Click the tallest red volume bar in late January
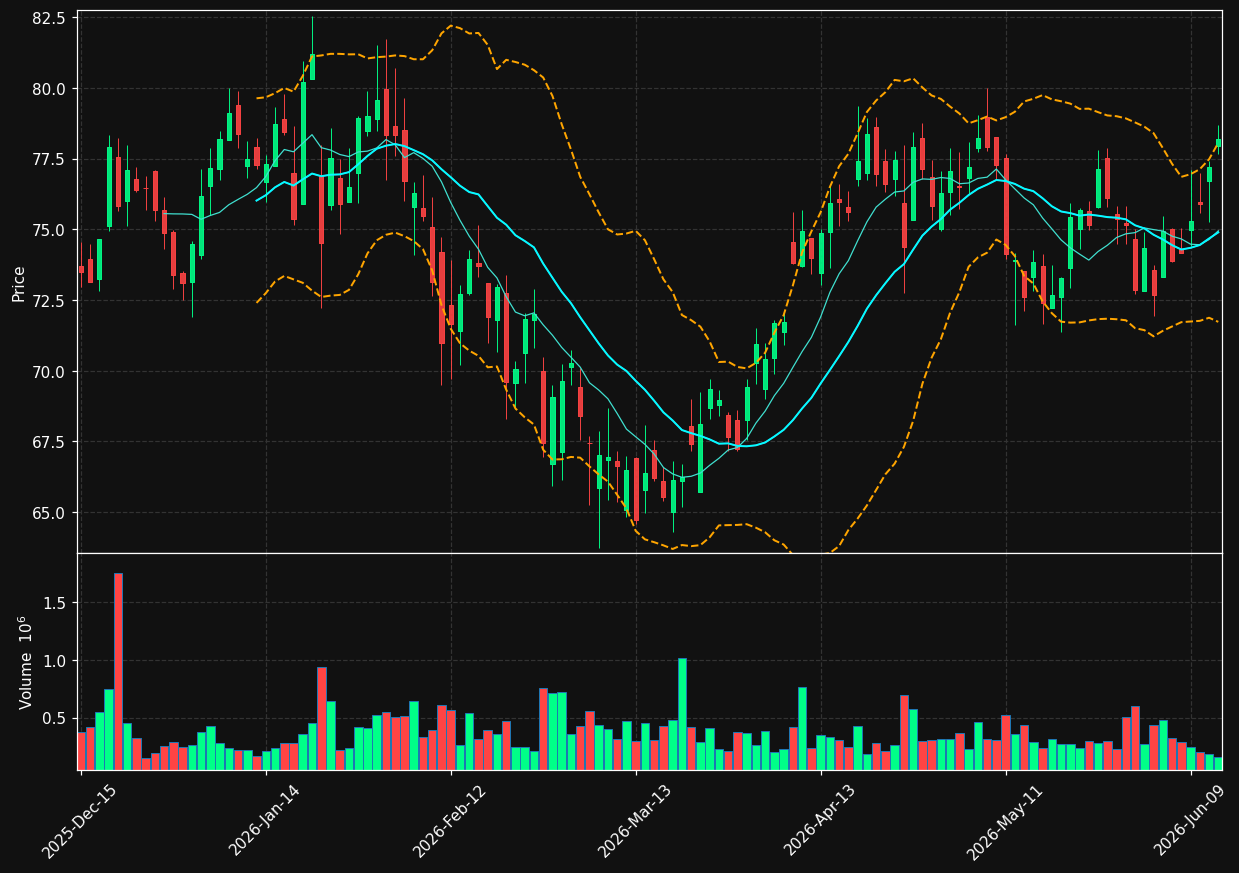The image size is (1239, 873). 321,718
